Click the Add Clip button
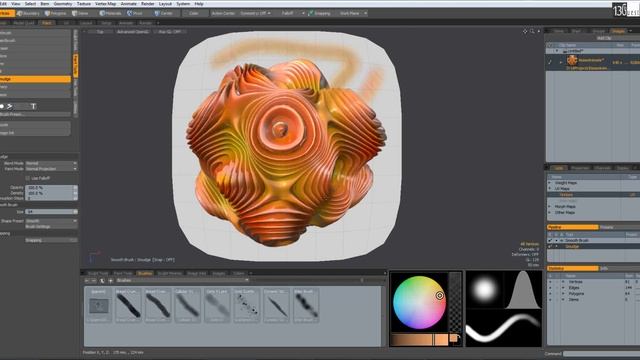This screenshot has width=640, height=360. click(x=604, y=38)
